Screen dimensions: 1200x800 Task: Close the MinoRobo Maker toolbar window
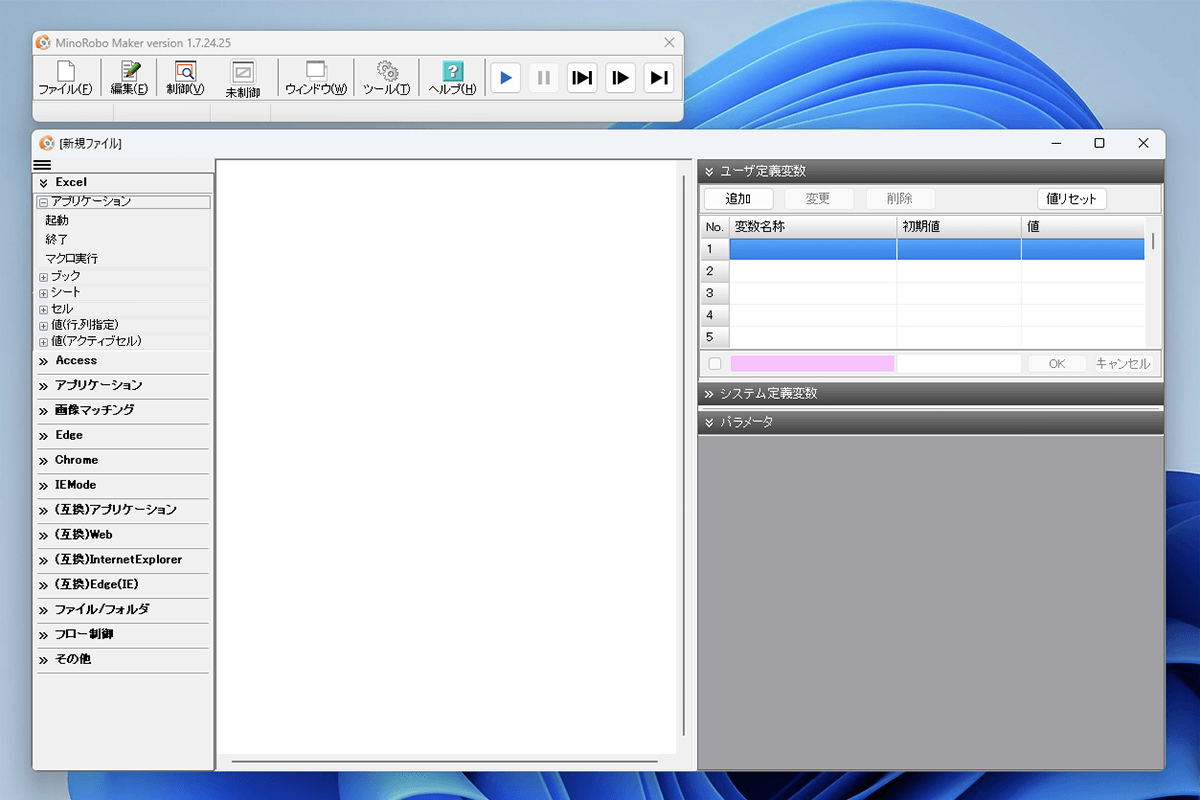click(x=669, y=43)
